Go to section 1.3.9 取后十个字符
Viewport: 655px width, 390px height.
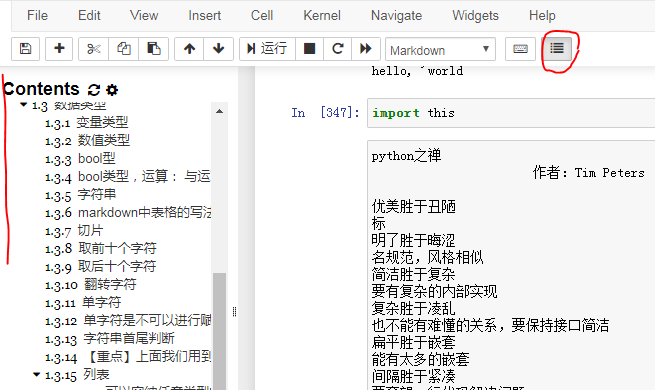coord(101,266)
